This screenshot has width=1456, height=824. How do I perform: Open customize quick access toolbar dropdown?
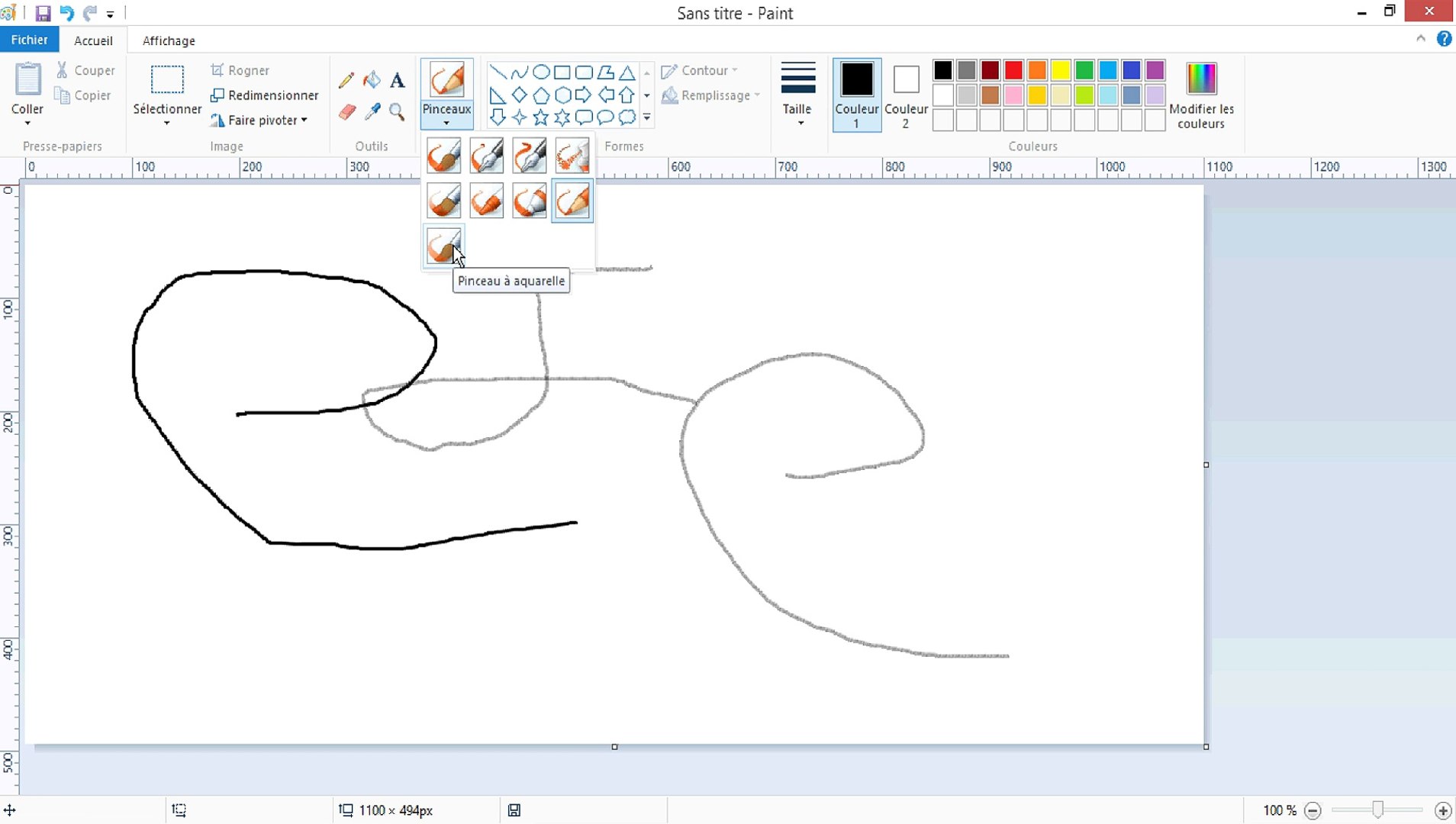pos(111,14)
